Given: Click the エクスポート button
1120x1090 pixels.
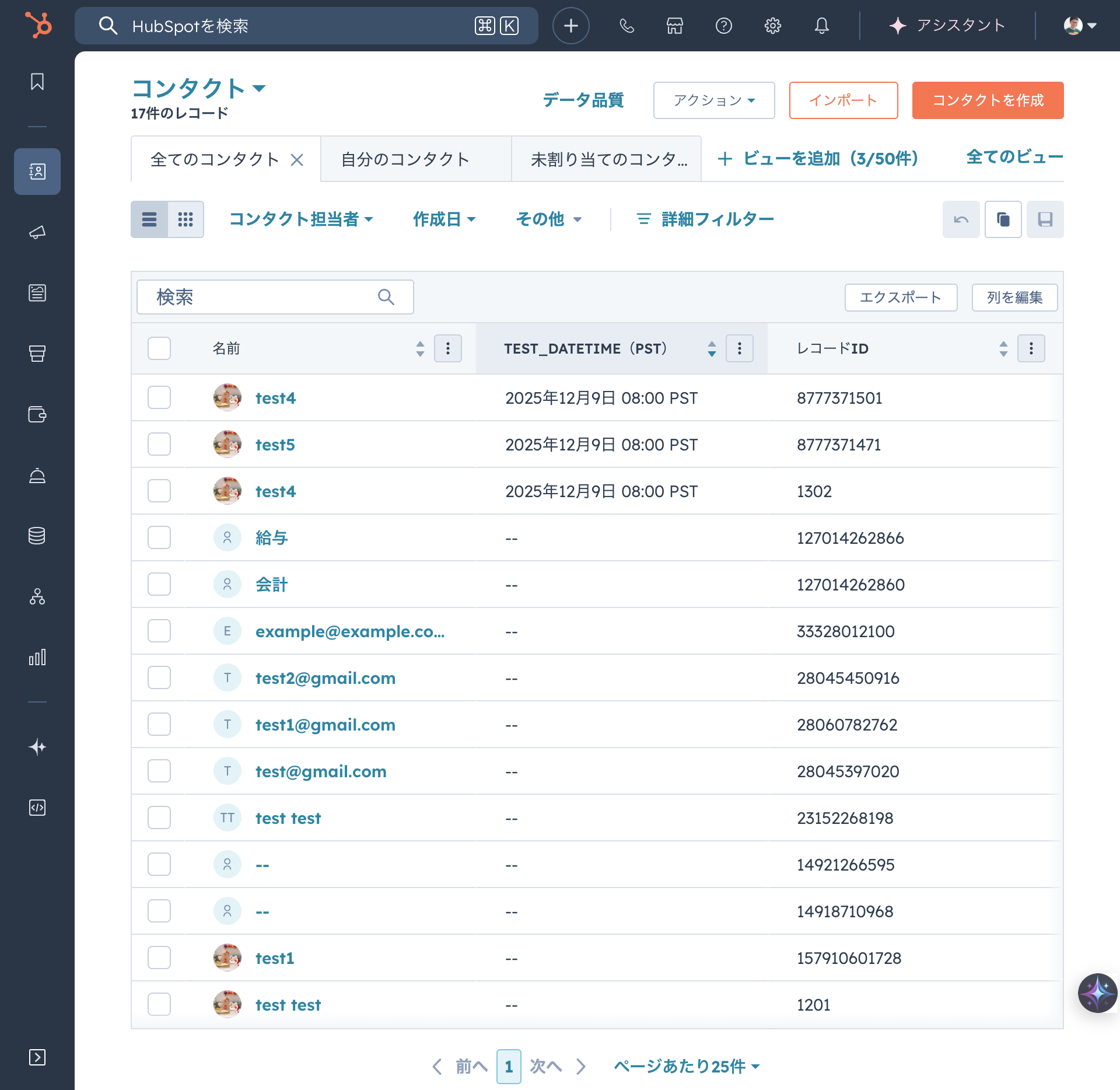Looking at the screenshot, I should click(900, 298).
